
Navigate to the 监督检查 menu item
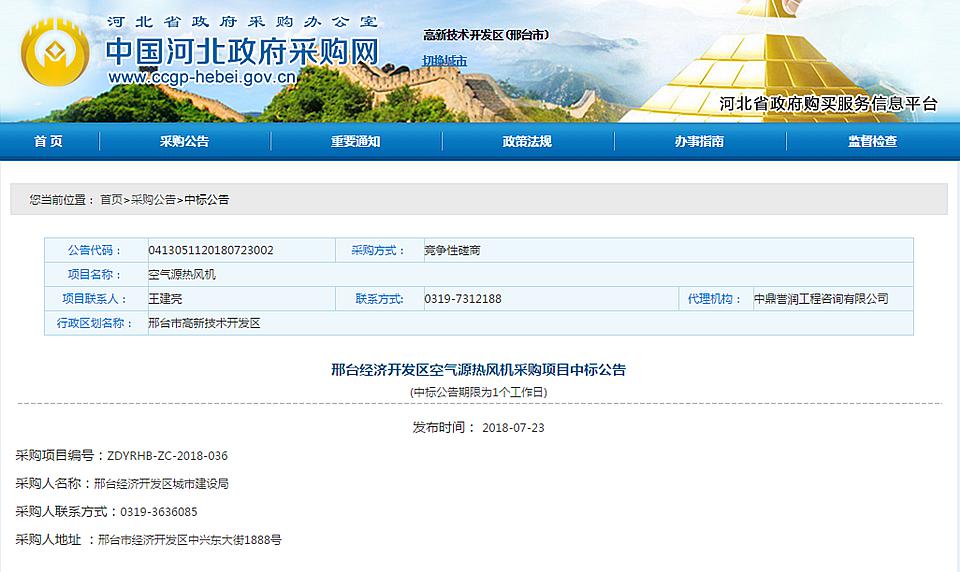click(872, 142)
